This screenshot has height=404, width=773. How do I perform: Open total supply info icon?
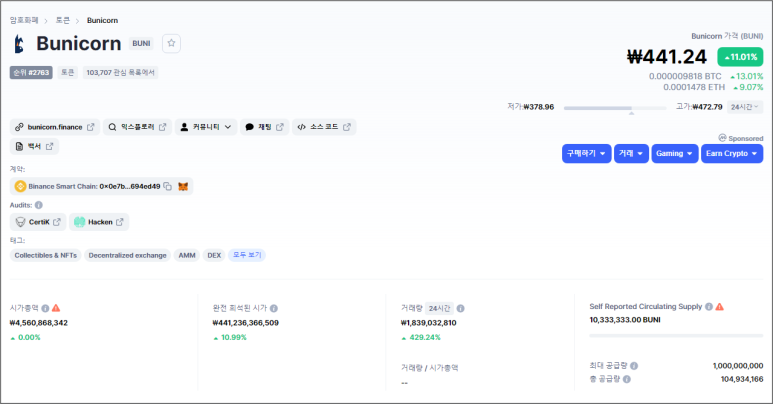tap(627, 379)
